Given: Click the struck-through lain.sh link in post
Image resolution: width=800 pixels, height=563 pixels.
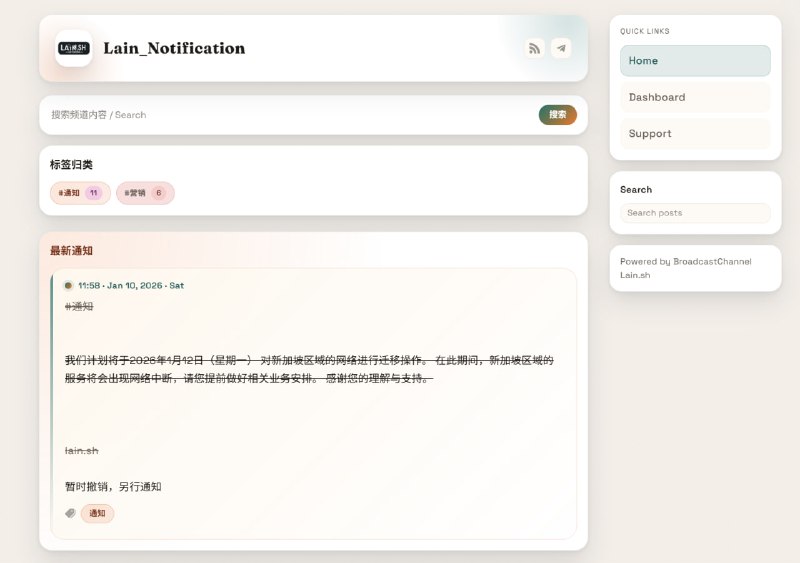Looking at the screenshot, I should [82, 451].
